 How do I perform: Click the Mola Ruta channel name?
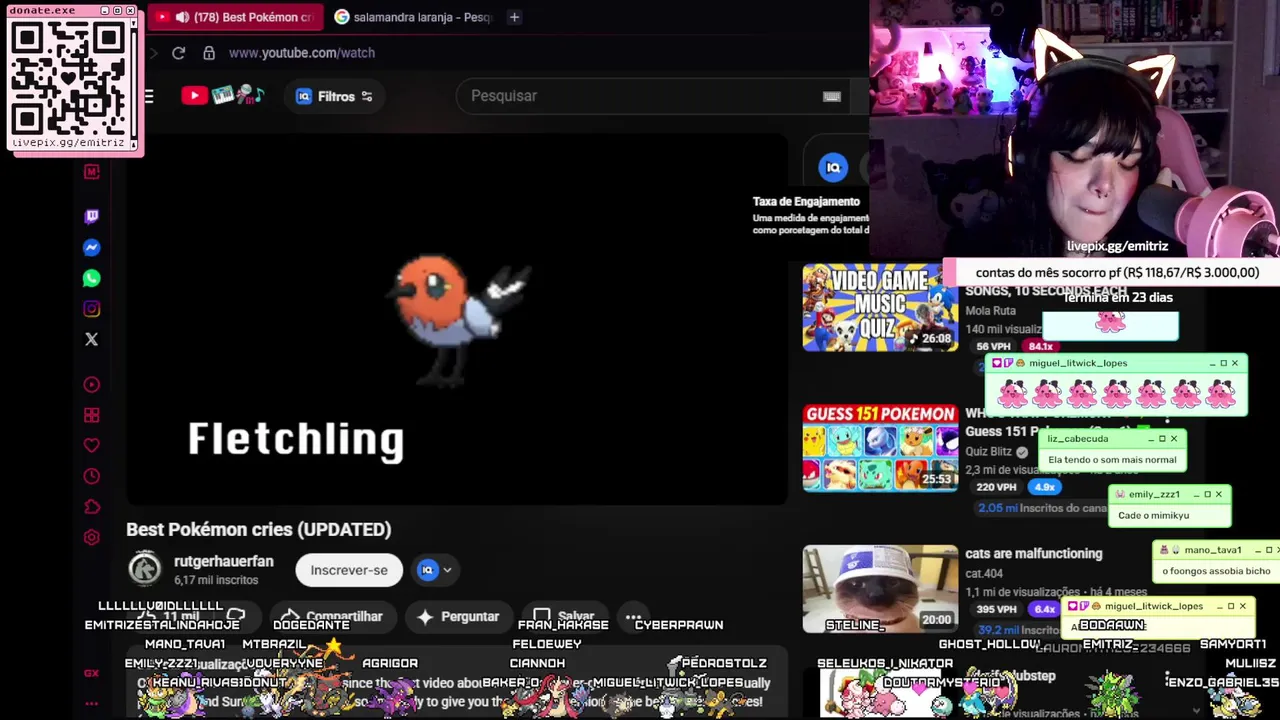pyautogui.click(x=990, y=311)
